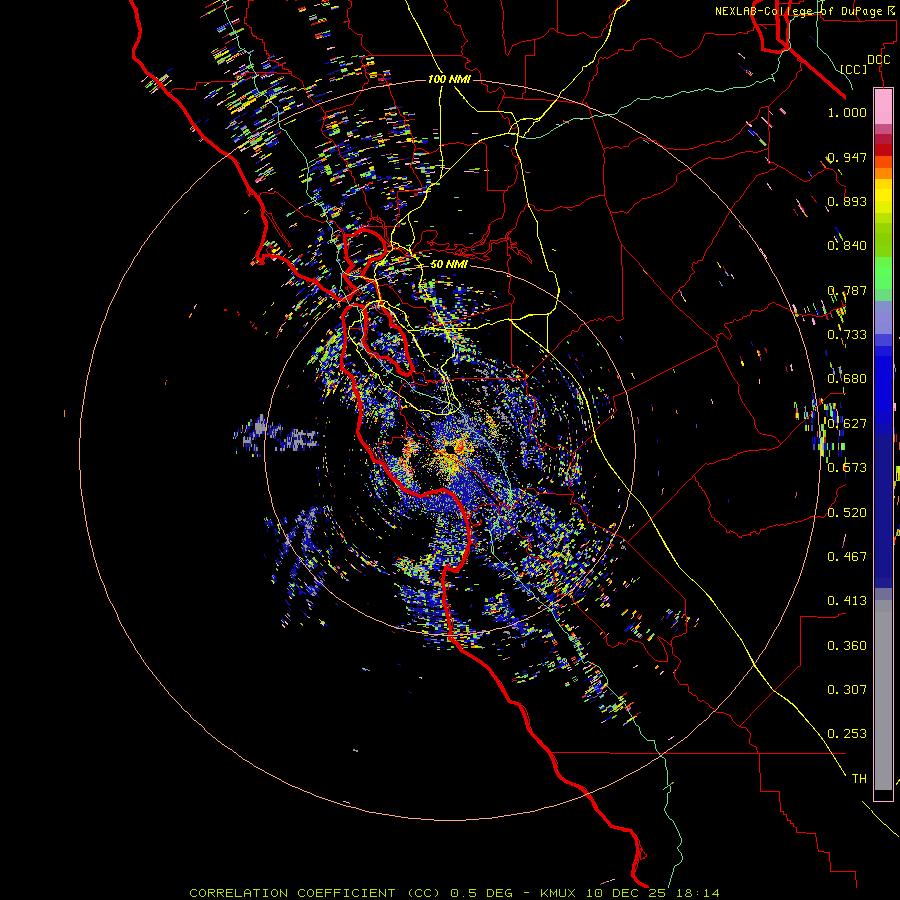The width and height of the screenshot is (900, 900).
Task: Select the 0.840 scale value
Action: 847,246
